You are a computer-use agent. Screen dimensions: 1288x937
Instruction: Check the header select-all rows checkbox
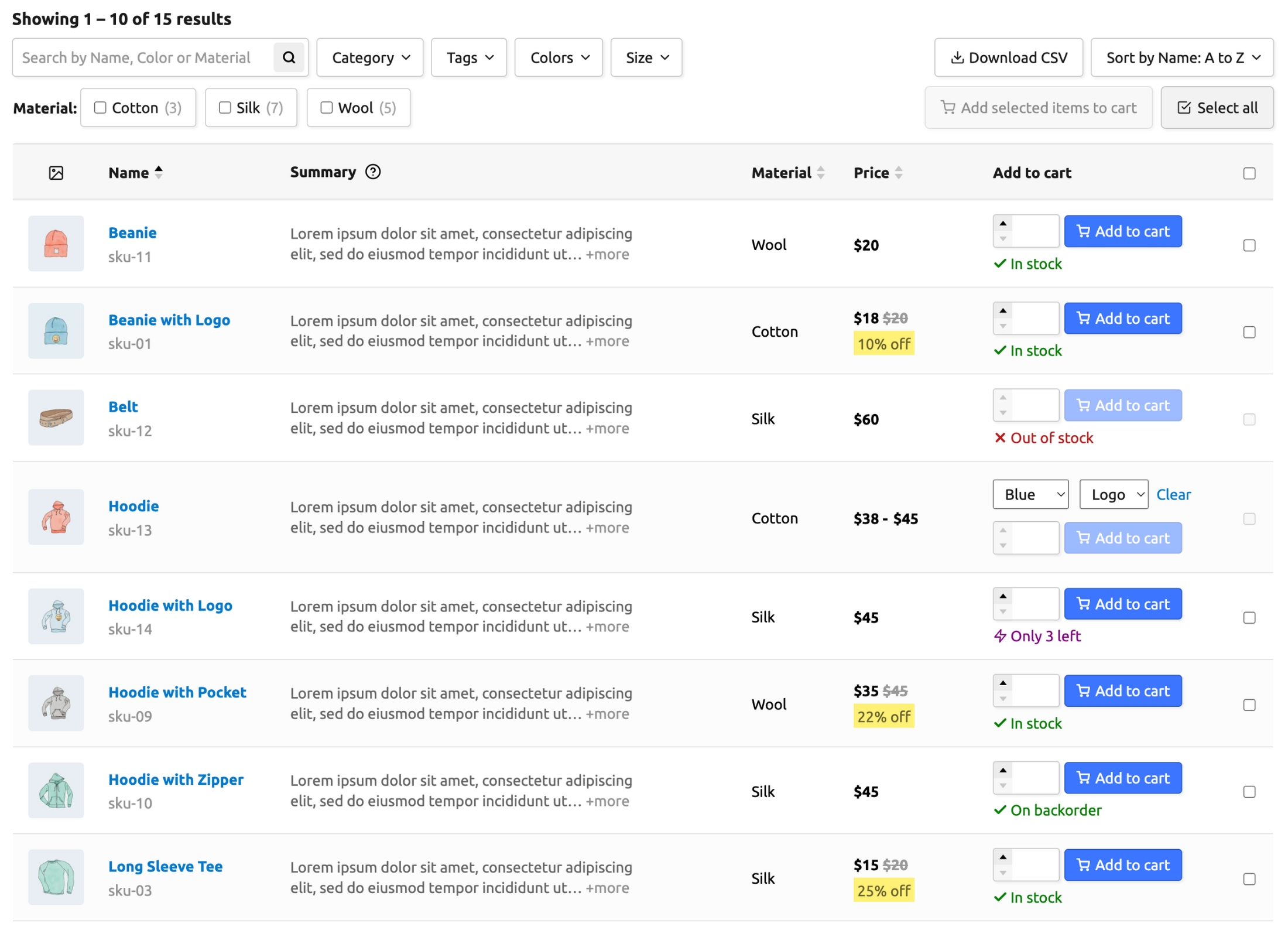click(1249, 174)
